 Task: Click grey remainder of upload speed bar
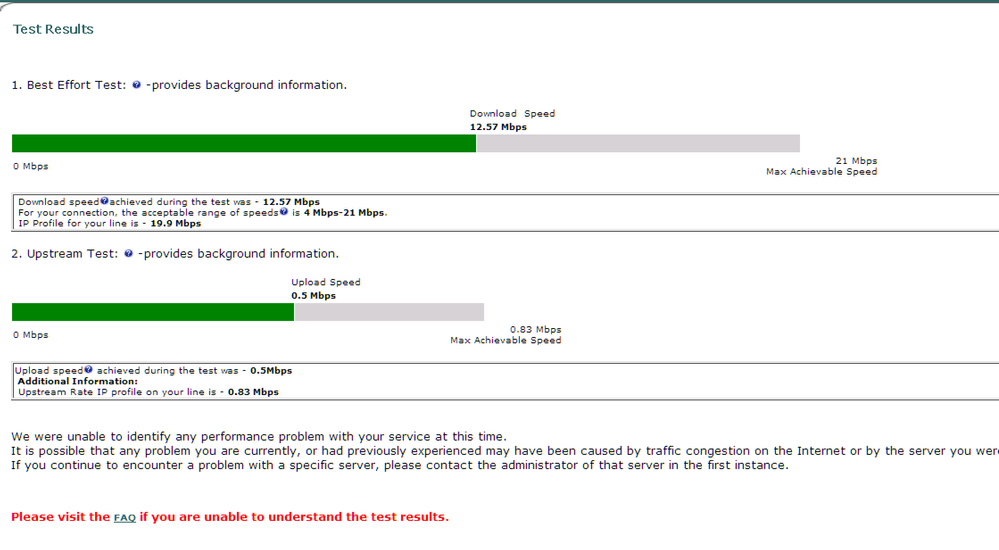389,312
